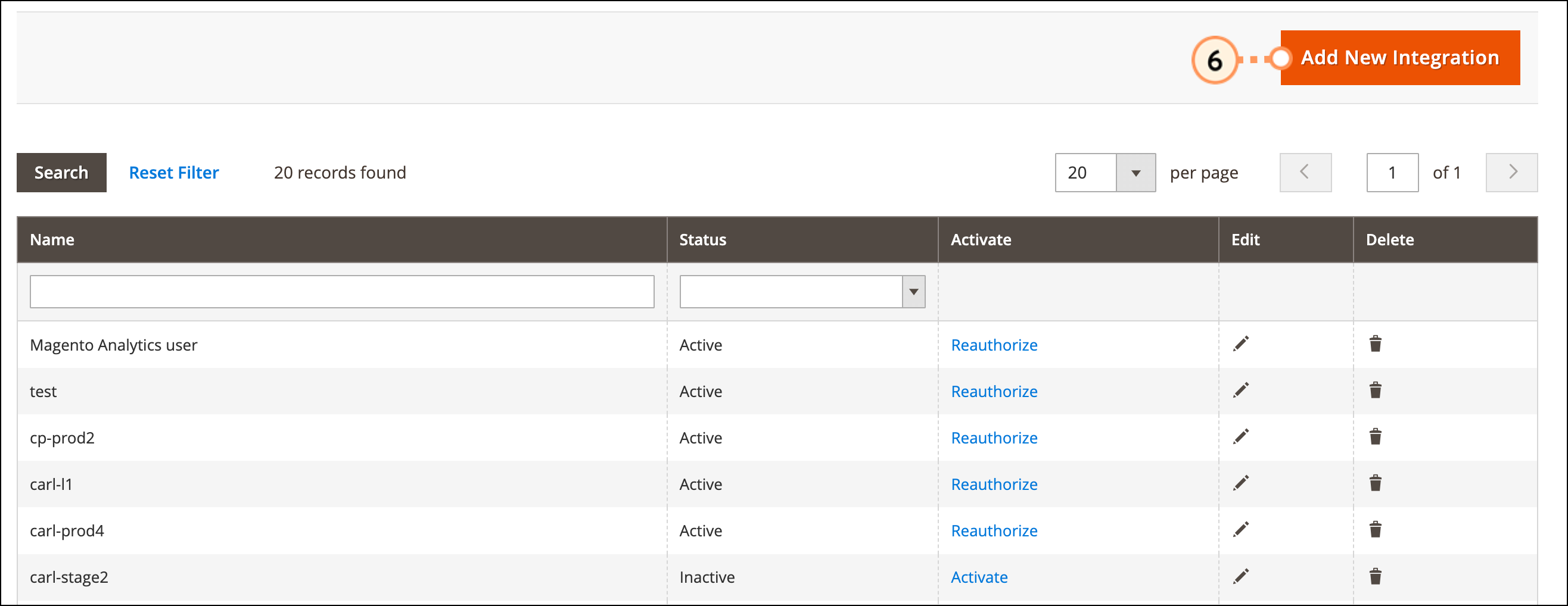1568x606 pixels.
Task: Edit the carl-stage2 integration
Action: [1240, 576]
